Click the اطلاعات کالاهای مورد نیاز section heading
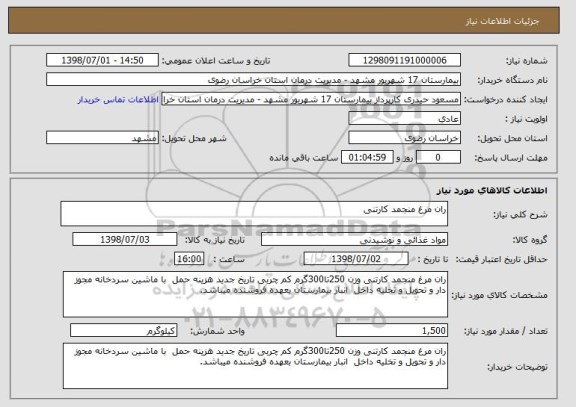Viewport: 576px width, 407px height. [492, 191]
